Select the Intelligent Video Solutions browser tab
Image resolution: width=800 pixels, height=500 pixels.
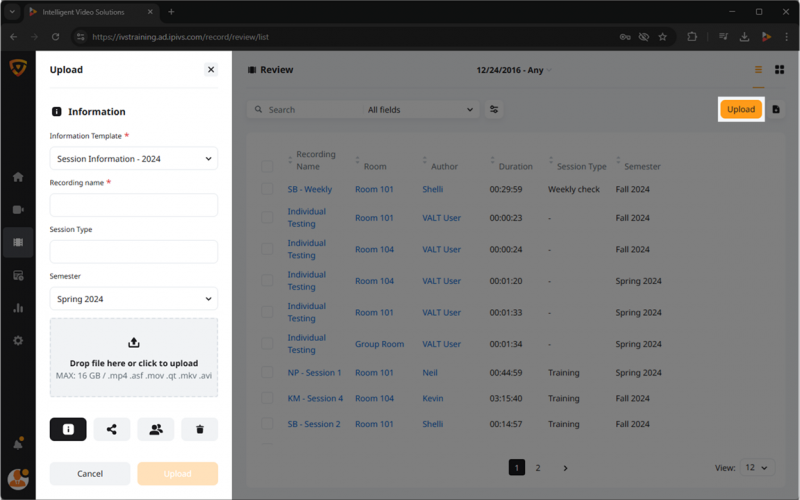coord(91,12)
